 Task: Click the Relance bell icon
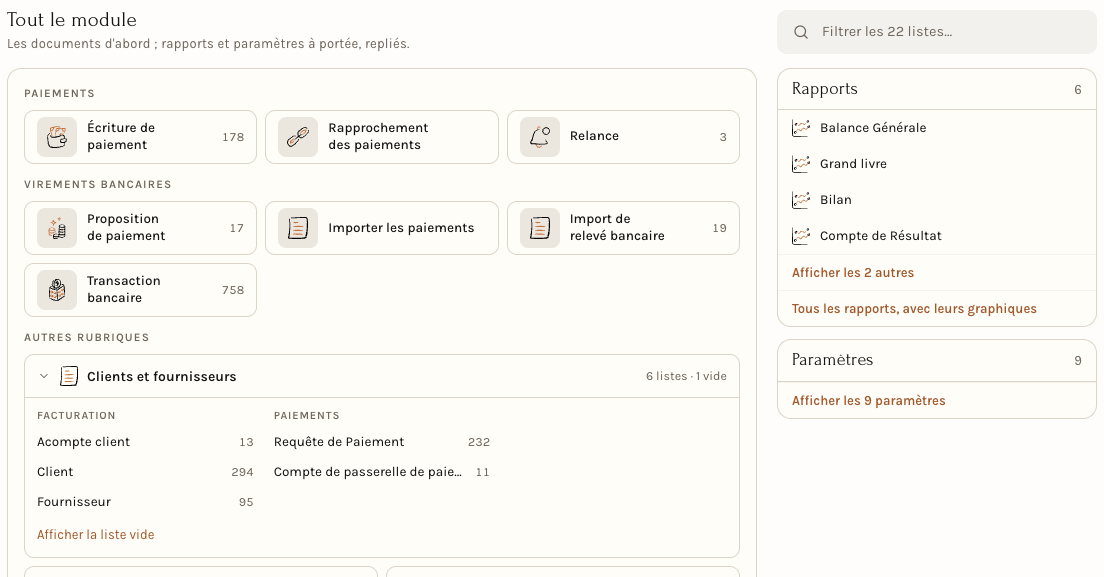[x=540, y=137]
